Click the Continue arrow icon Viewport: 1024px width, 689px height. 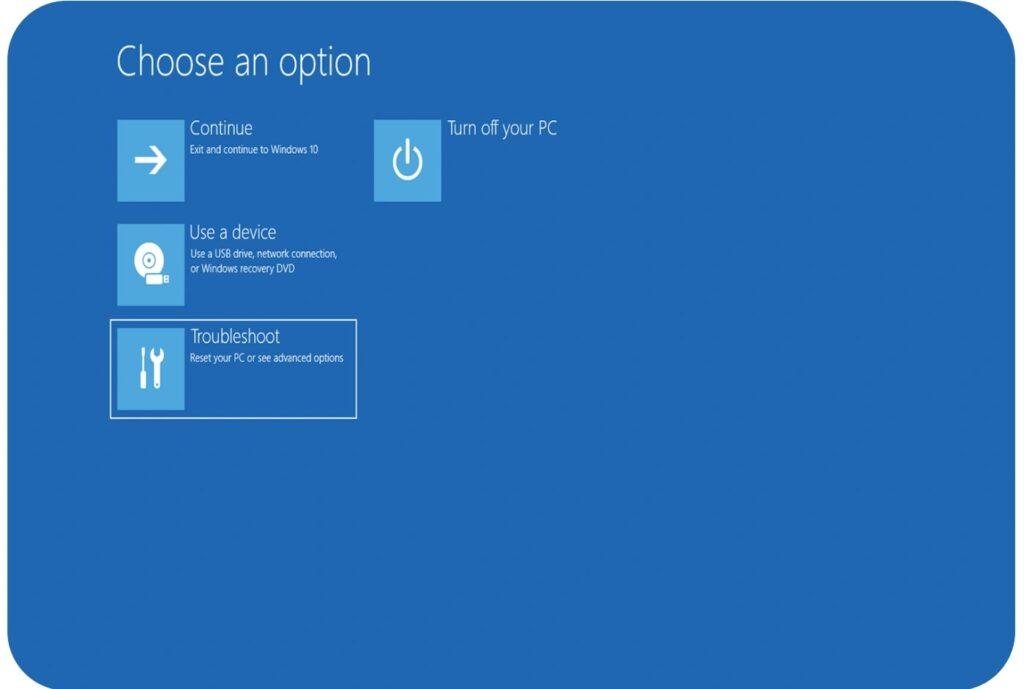[x=150, y=161]
